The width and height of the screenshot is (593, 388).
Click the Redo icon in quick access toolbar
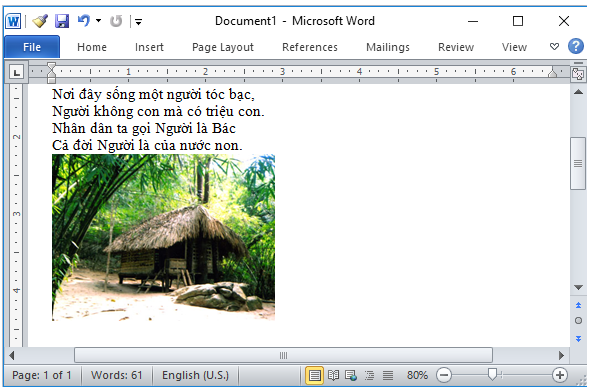[x=116, y=21]
